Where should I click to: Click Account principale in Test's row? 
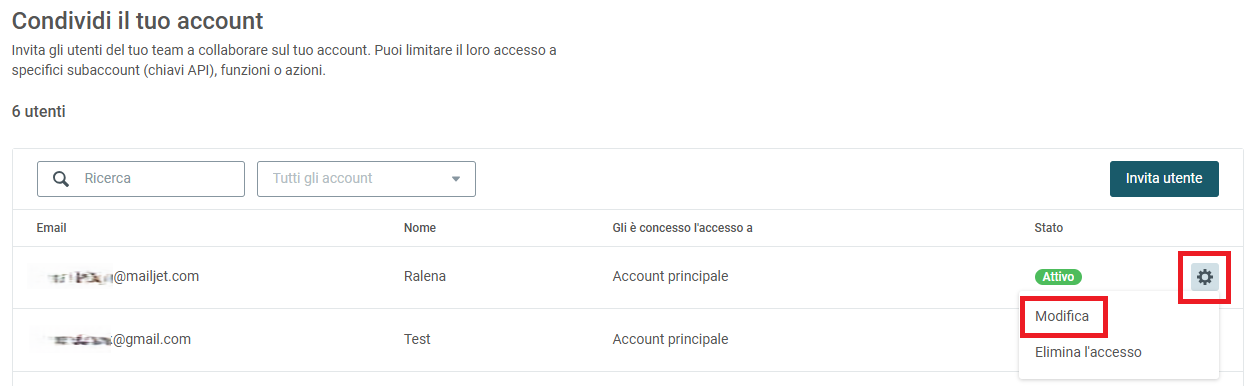pyautogui.click(x=670, y=340)
